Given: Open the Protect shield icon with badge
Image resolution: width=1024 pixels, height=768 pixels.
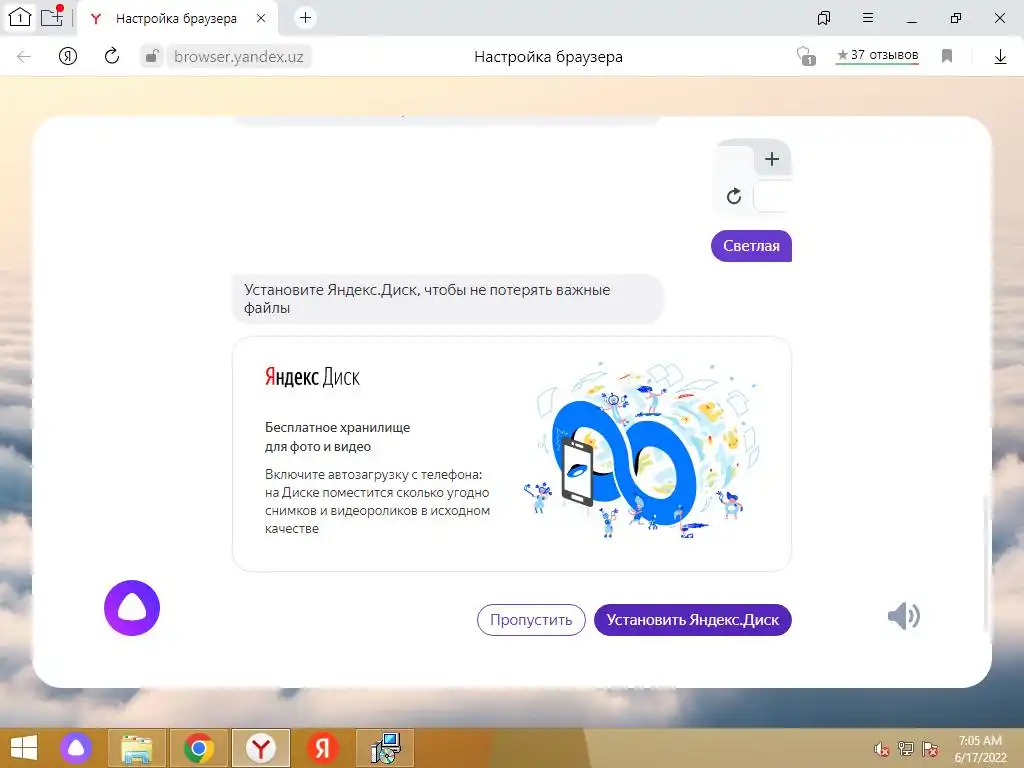Looking at the screenshot, I should click(806, 56).
